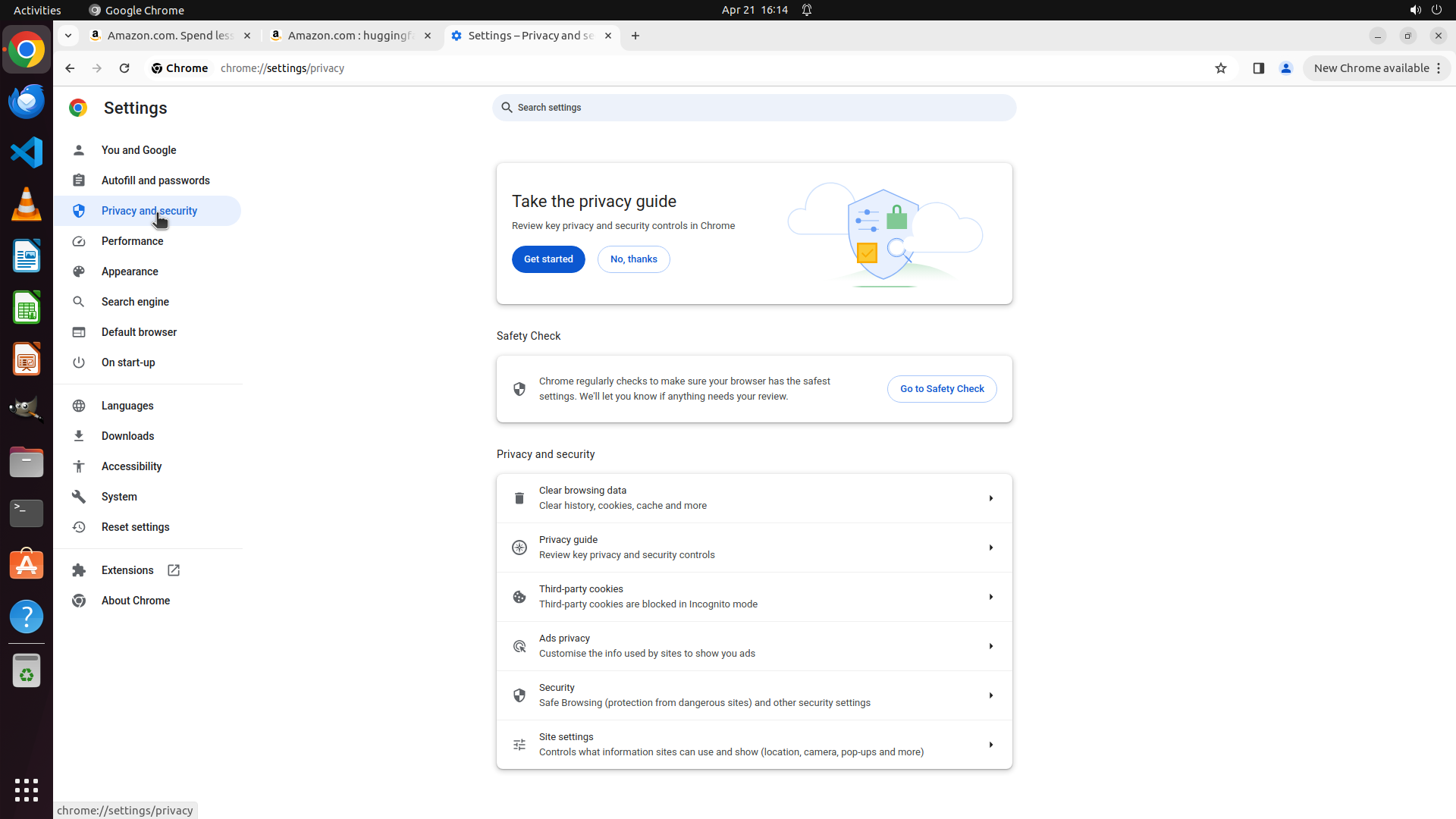Click the search tabs down-arrow
1456x819 pixels.
(68, 36)
